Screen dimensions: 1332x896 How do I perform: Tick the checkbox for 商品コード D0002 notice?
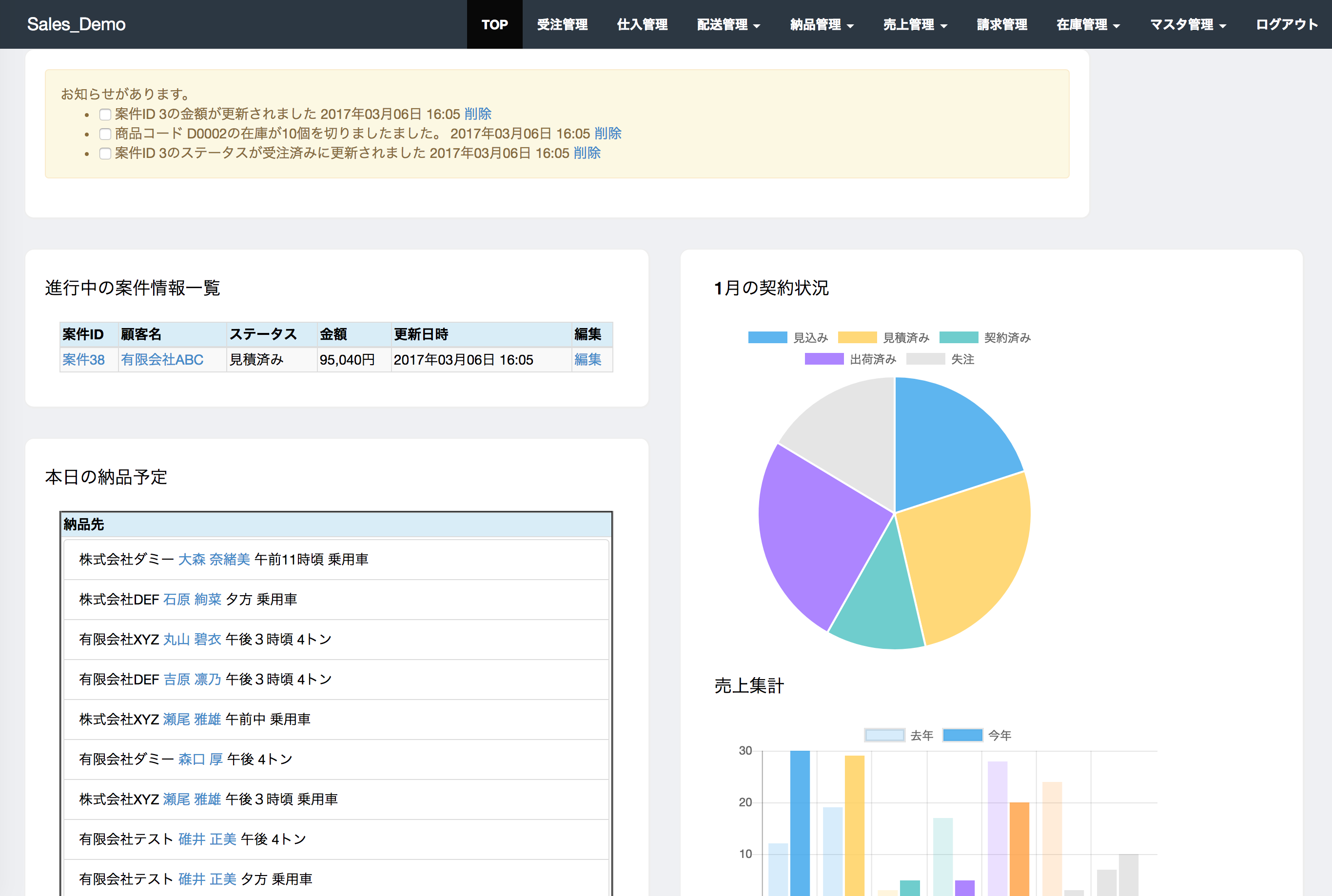click(x=105, y=134)
